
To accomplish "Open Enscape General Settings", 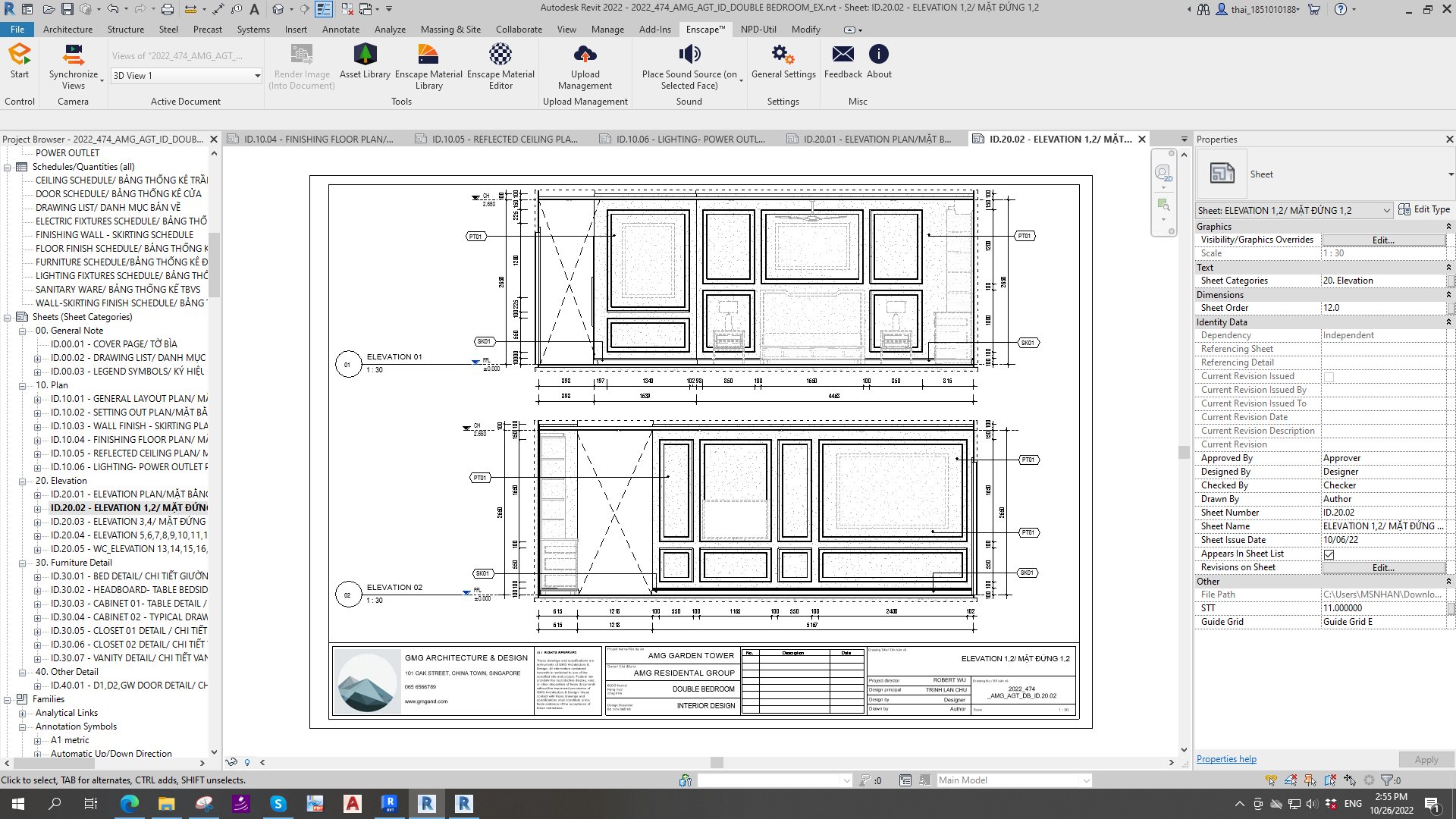I will click(x=783, y=61).
